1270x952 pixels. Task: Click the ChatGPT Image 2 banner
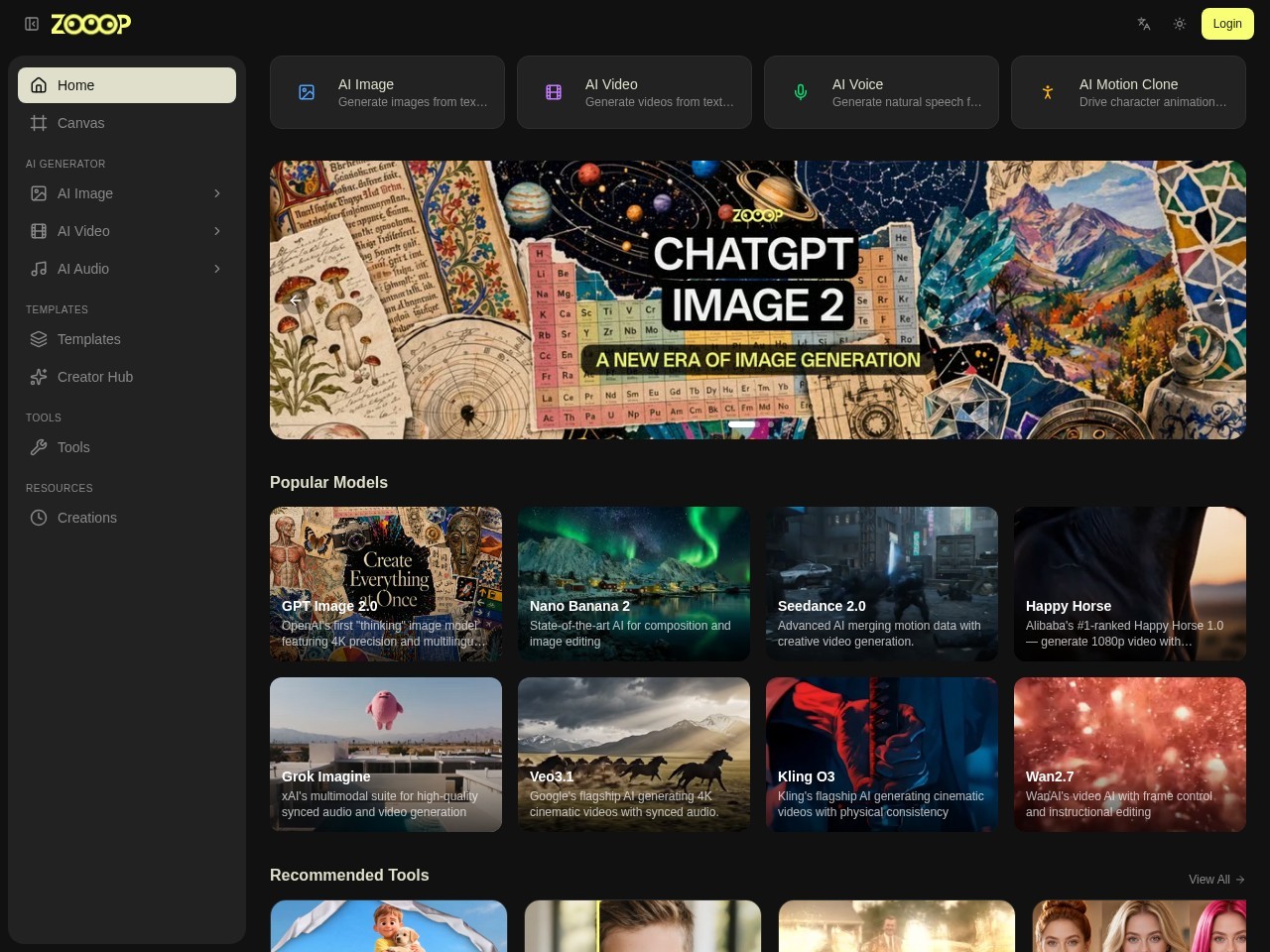click(758, 299)
